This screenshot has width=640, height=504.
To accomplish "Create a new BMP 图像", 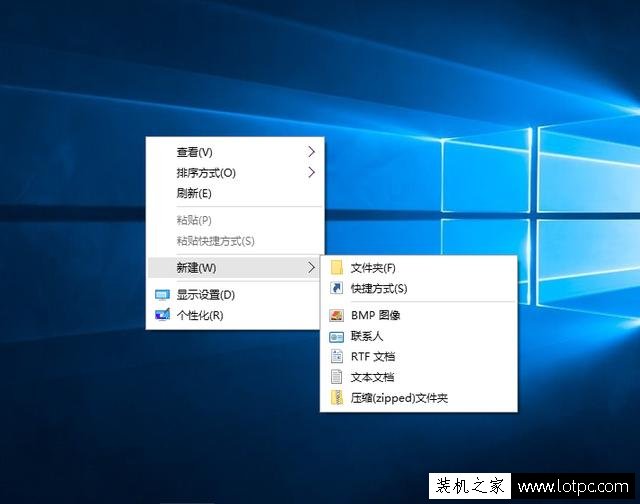I will [x=419, y=315].
